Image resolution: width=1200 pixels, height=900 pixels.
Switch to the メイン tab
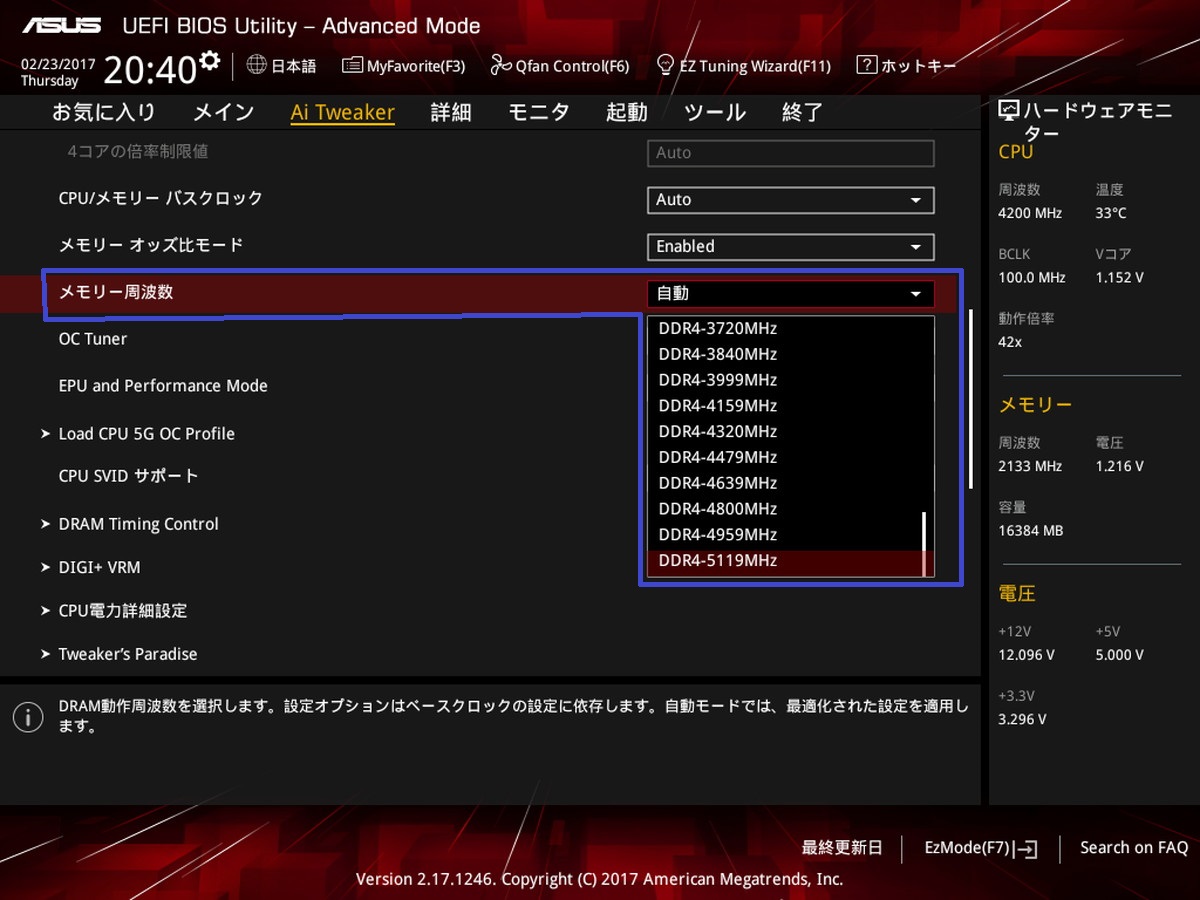coord(223,112)
